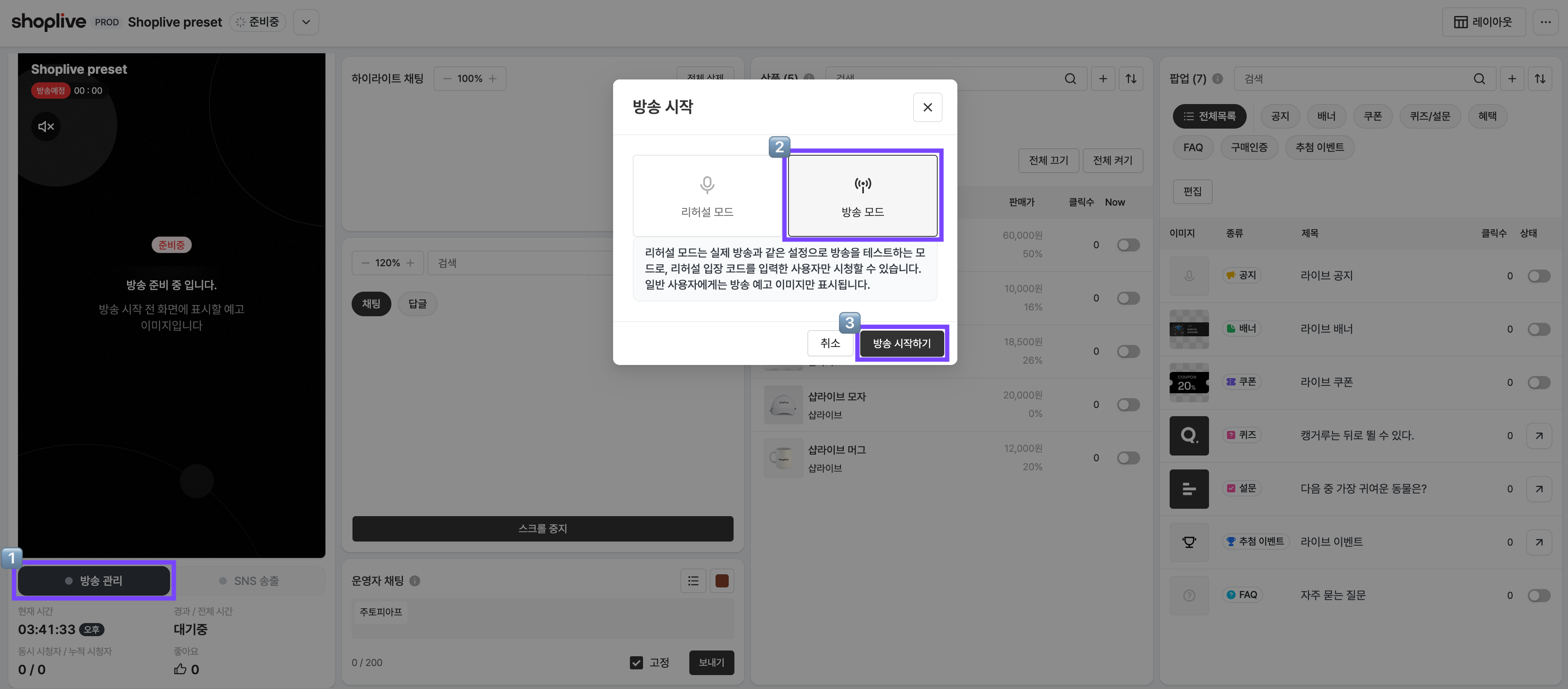Close the 방송 시작 dialog
Image resolution: width=1568 pixels, height=689 pixels.
[927, 107]
